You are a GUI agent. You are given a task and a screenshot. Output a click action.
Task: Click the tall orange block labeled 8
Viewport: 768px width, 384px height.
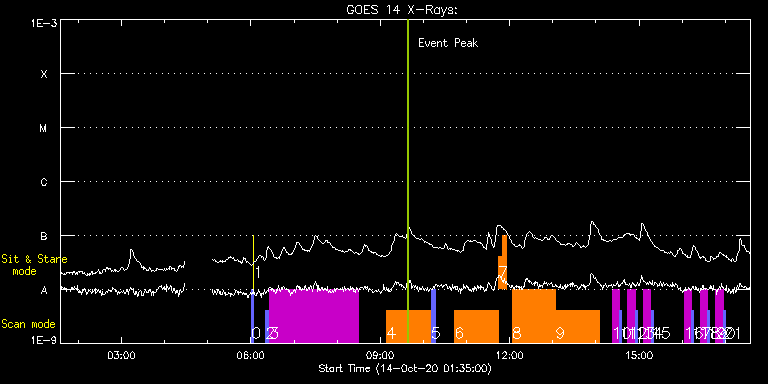[534, 316]
